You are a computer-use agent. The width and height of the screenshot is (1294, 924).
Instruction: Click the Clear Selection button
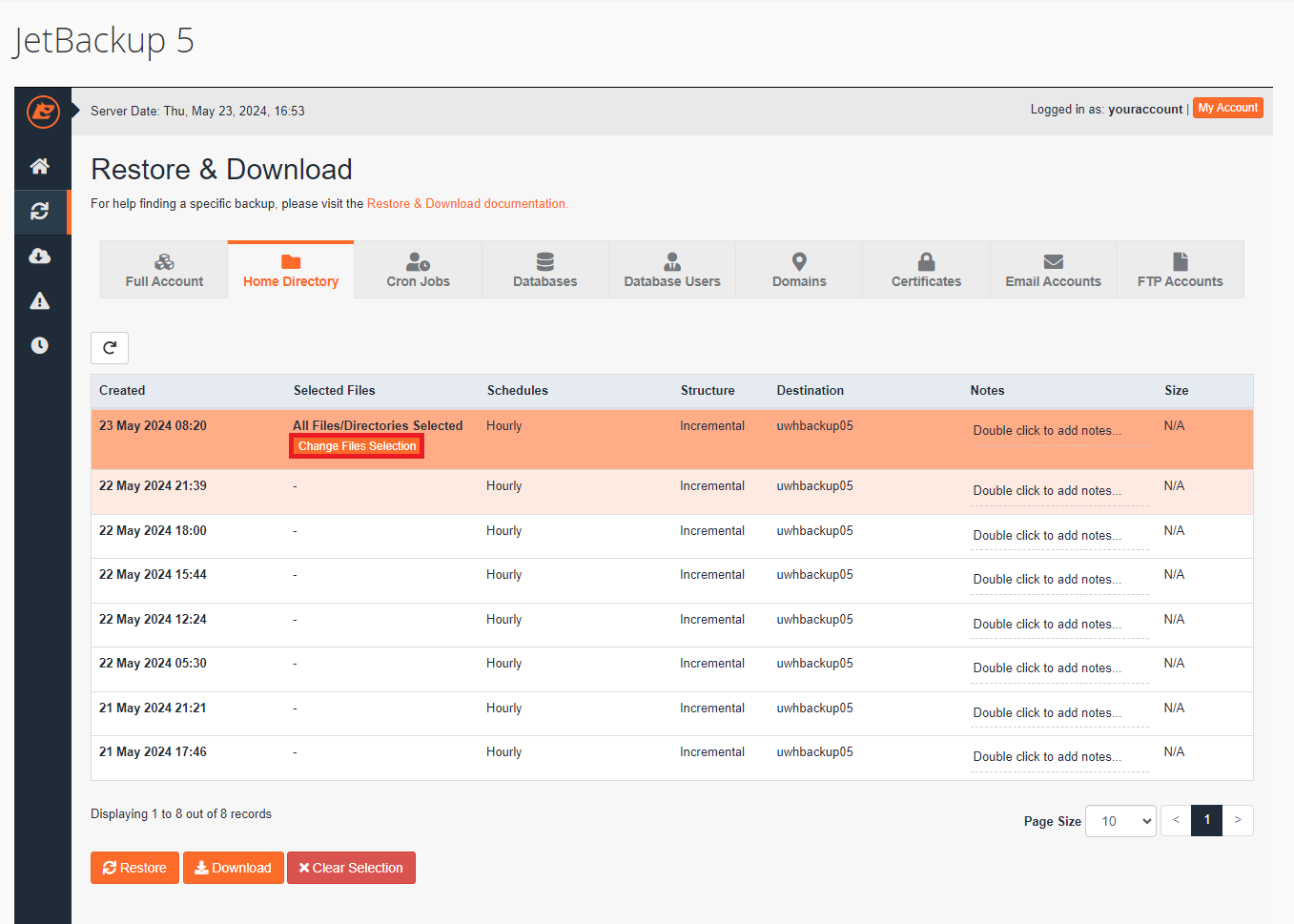point(351,868)
